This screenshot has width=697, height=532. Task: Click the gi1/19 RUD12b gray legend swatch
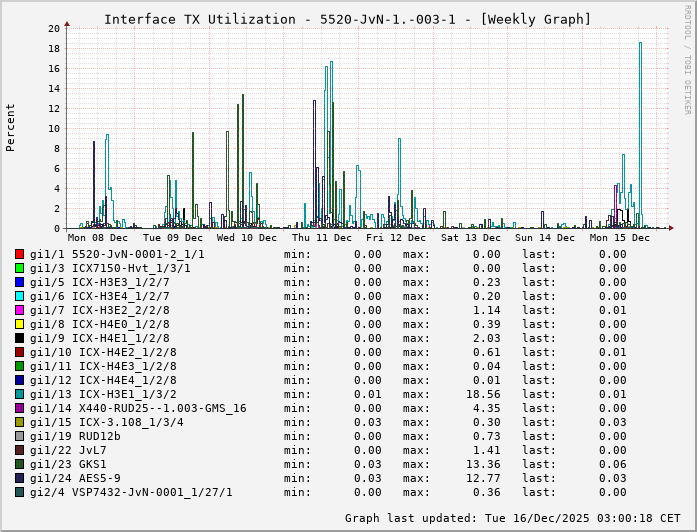(x=19, y=436)
